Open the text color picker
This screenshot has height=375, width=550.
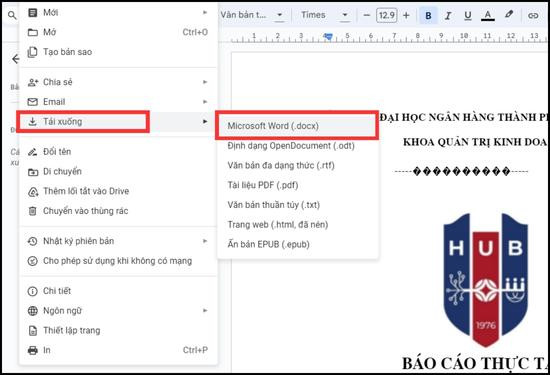[488, 16]
